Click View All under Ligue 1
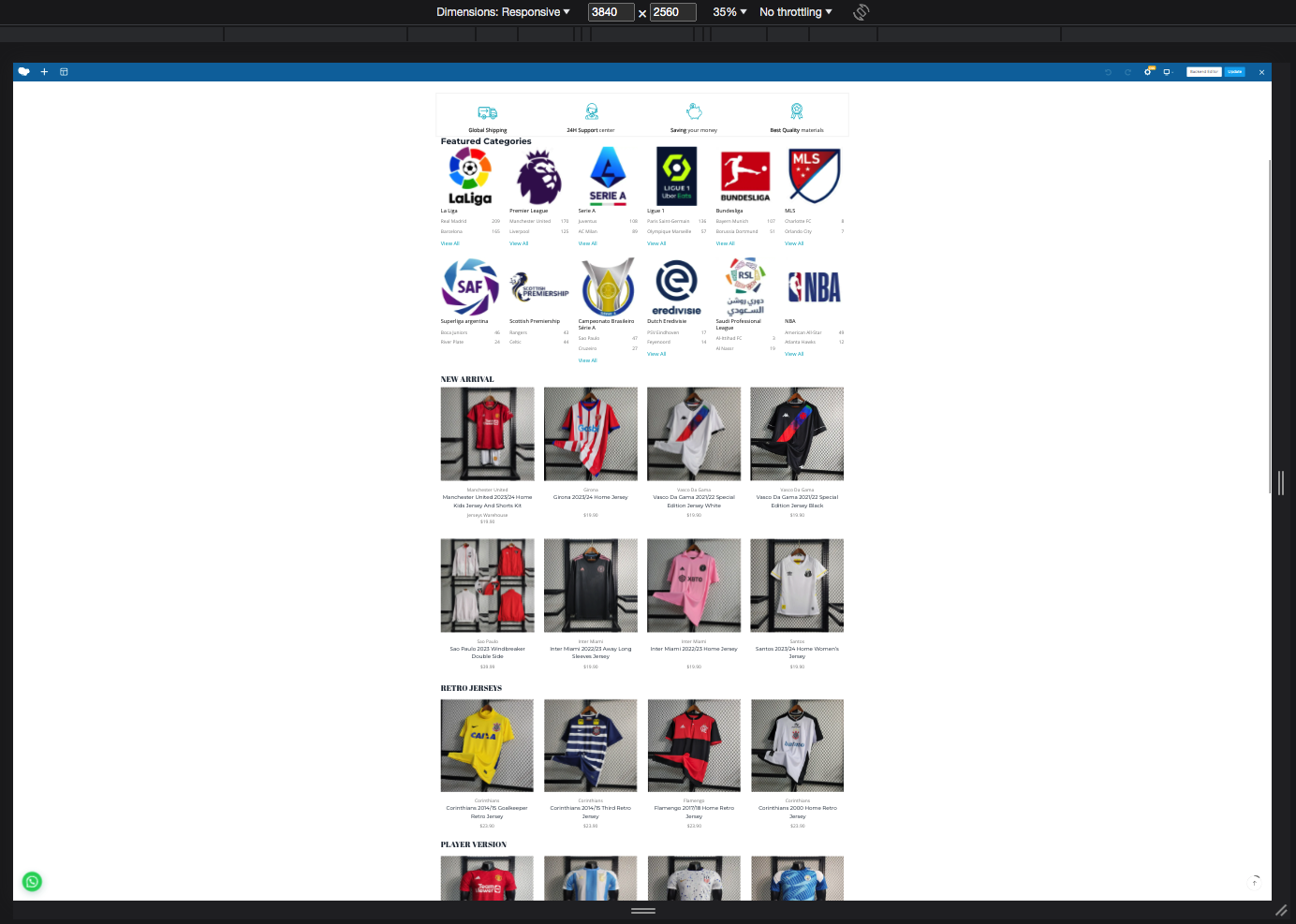This screenshot has height=924, width=1296. tap(656, 243)
